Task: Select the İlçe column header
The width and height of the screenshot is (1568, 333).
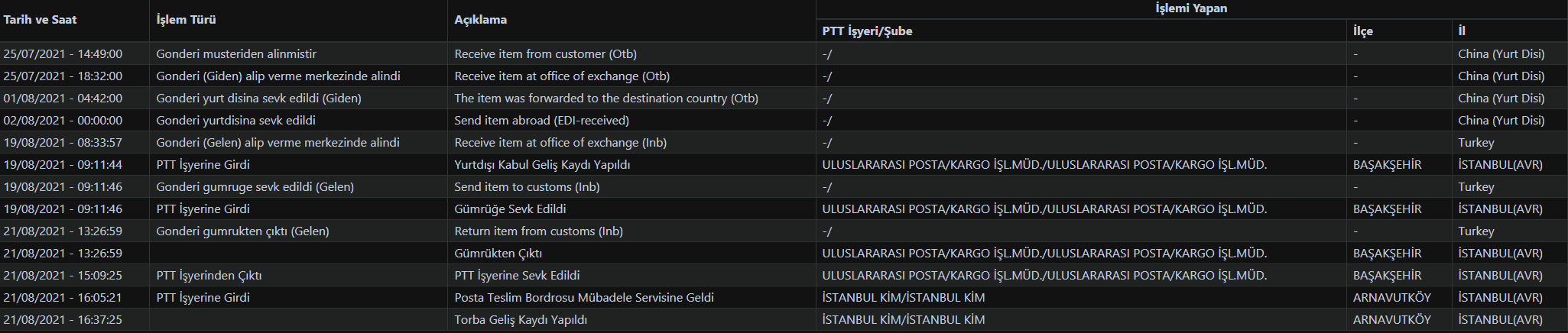Action: (x=1362, y=31)
